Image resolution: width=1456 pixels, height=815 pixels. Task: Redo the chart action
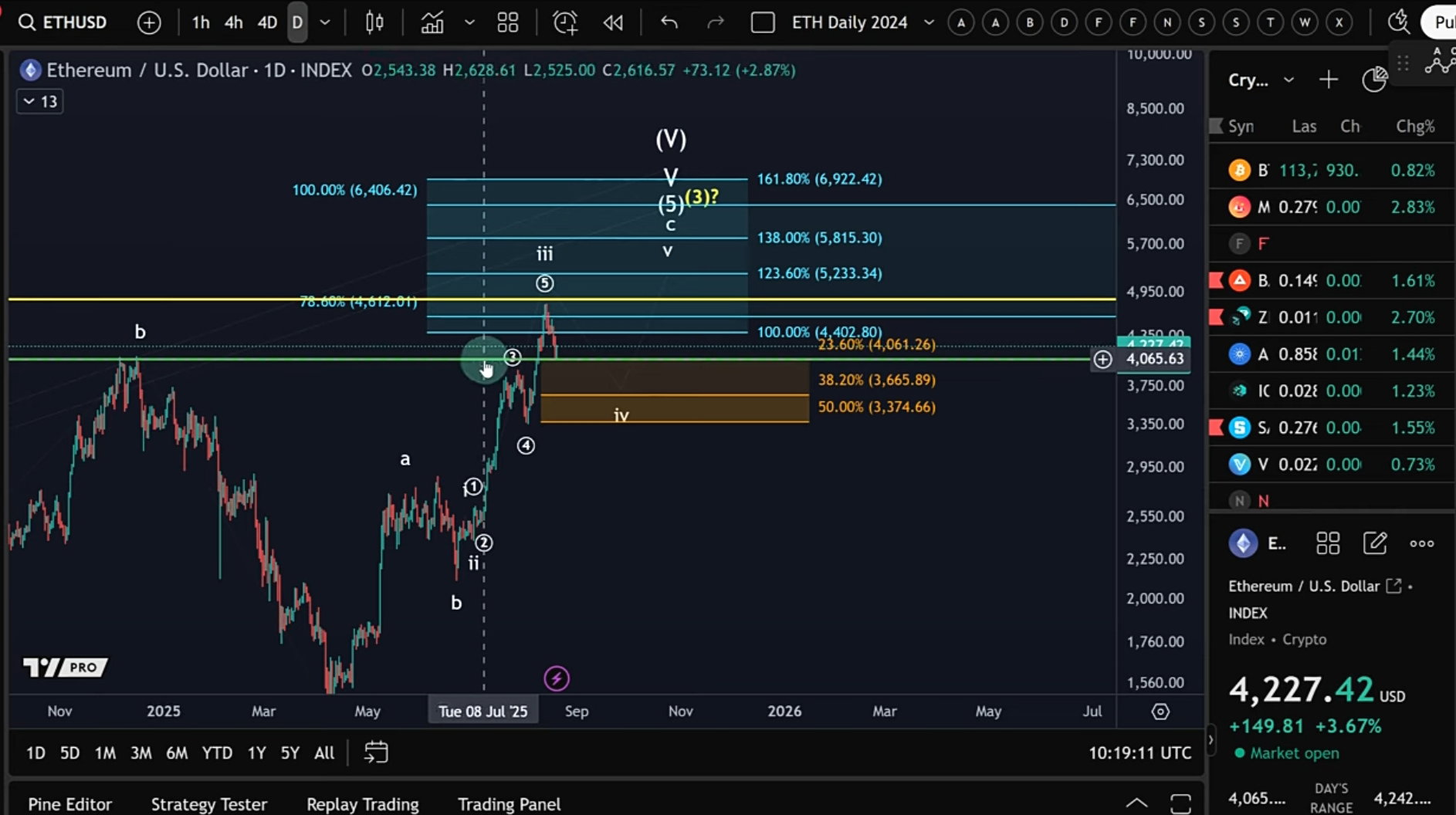(x=716, y=22)
